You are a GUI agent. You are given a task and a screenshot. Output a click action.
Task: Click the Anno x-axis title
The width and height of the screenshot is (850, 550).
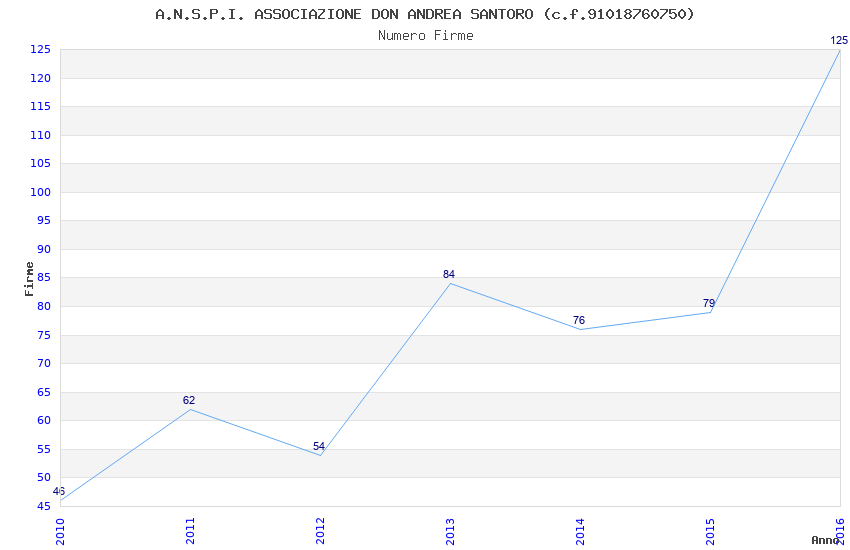pos(825,540)
